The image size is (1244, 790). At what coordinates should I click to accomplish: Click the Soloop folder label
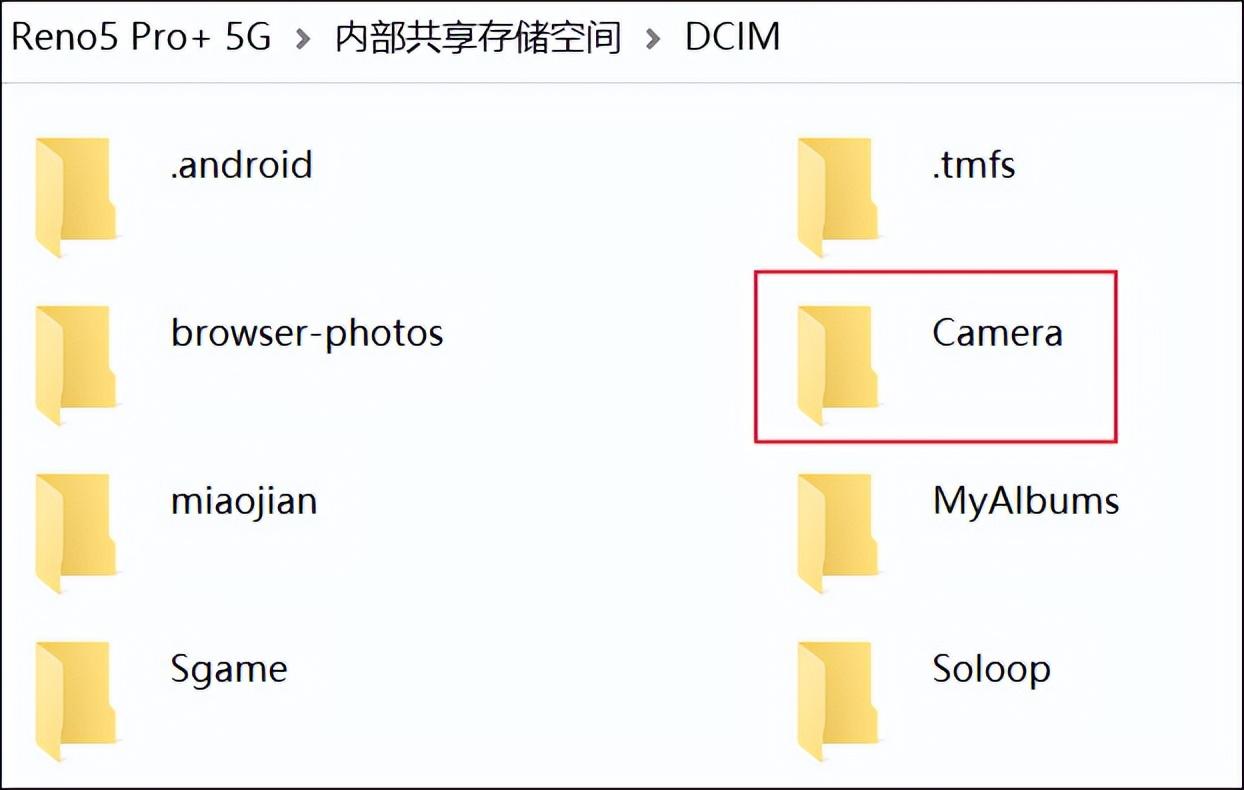click(991, 670)
